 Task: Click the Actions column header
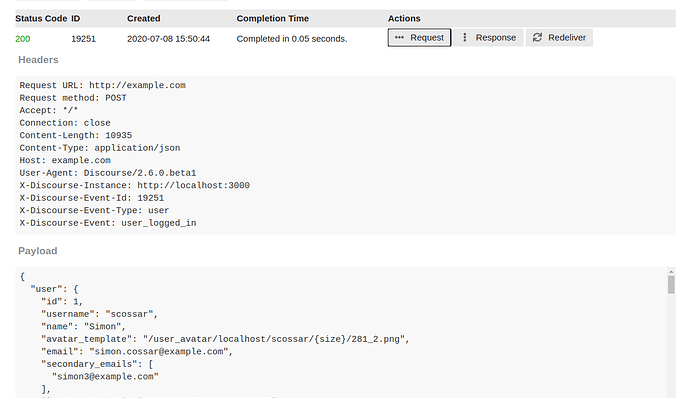[404, 18]
